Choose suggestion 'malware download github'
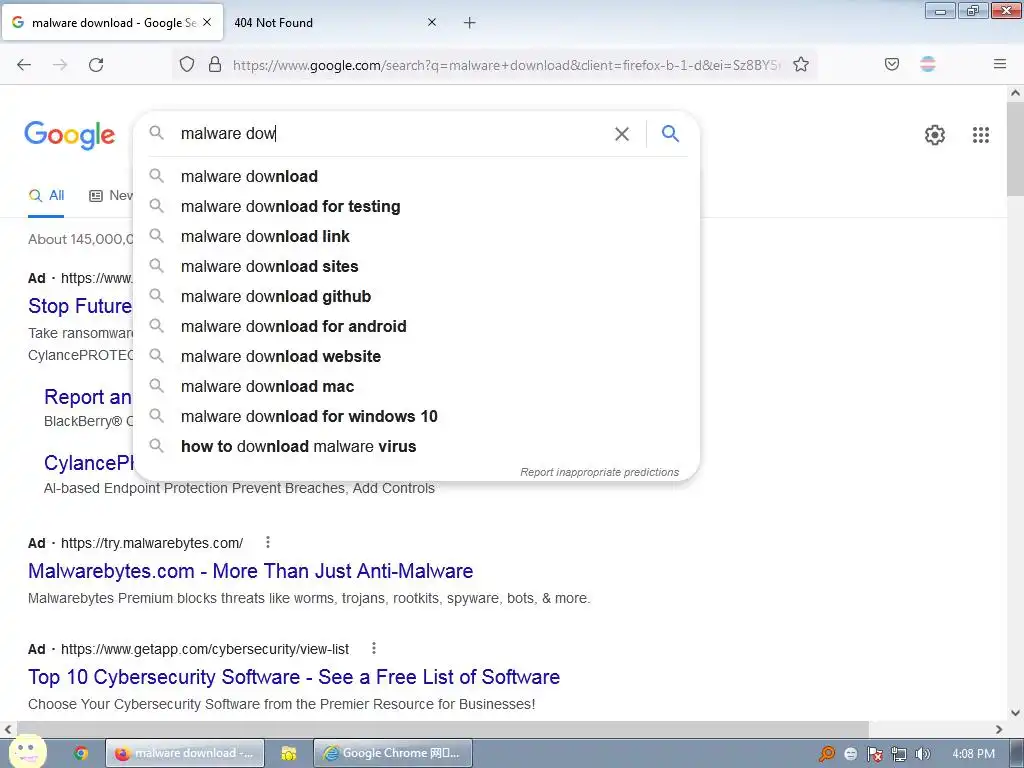Viewport: 1024px width, 768px height. pos(416,296)
